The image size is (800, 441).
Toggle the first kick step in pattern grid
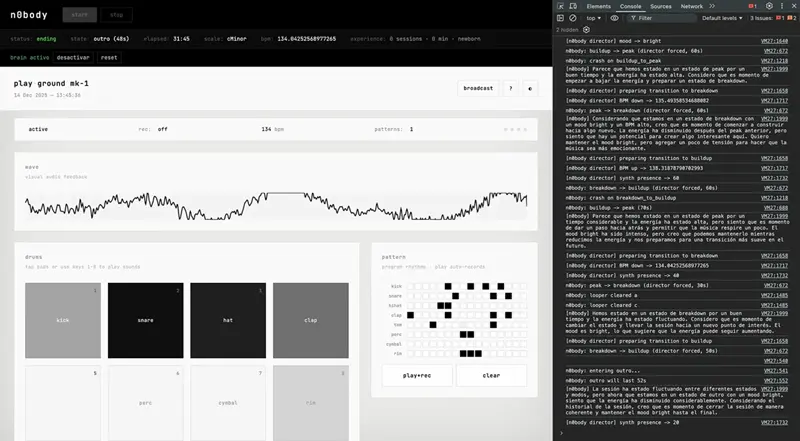[x=412, y=287]
